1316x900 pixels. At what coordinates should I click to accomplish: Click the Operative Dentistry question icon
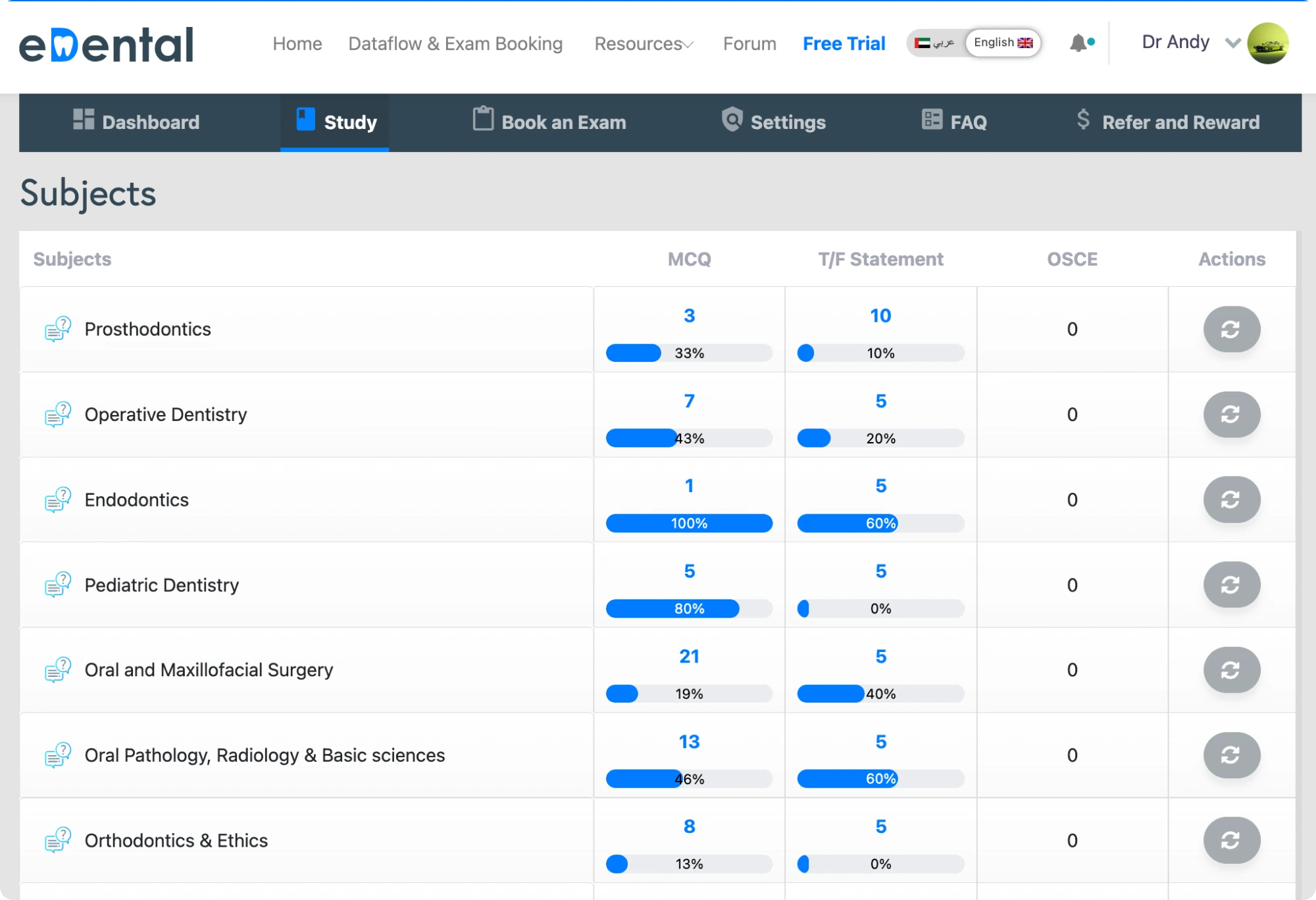point(58,414)
